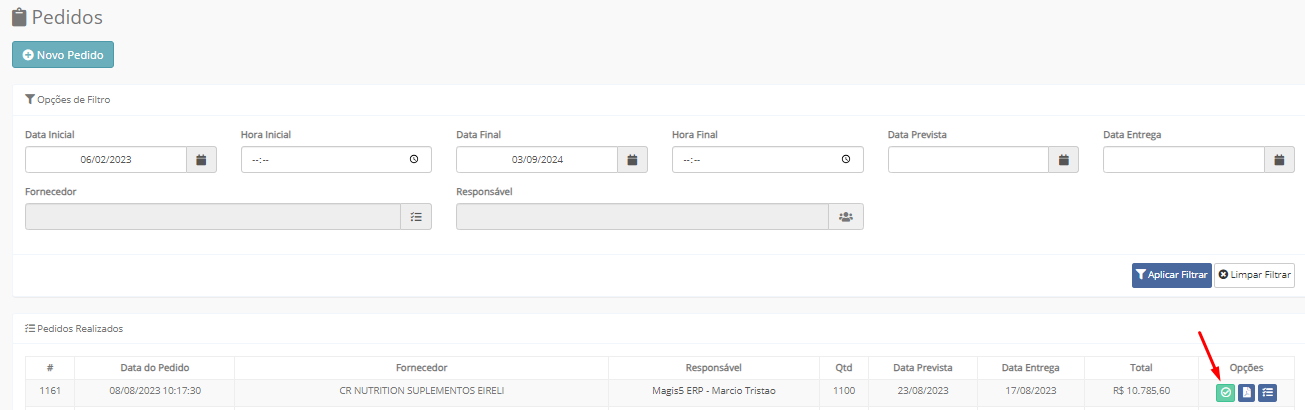1305x410 pixels.
Task: Open calendar picker for Data Final
Action: tap(632, 160)
